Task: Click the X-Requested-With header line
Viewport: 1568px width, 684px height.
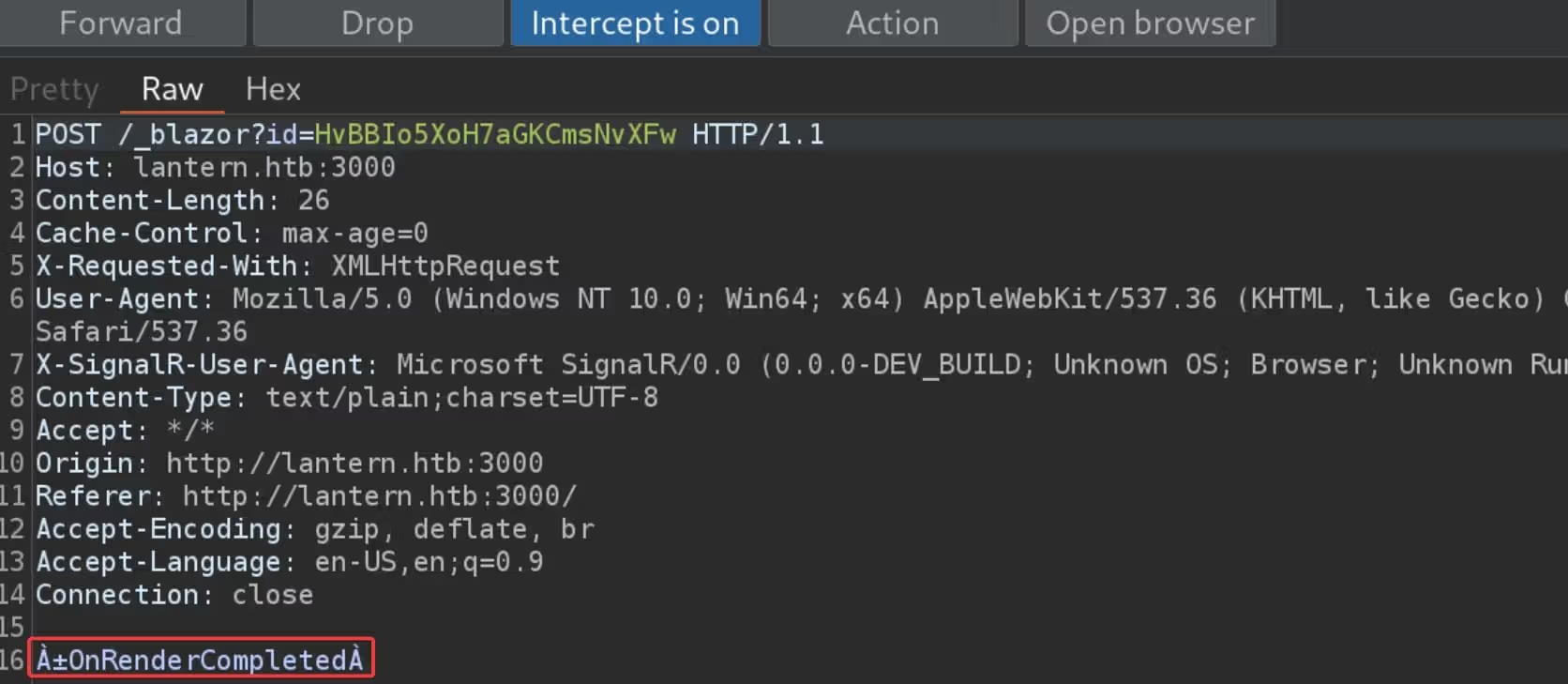Action: tap(296, 266)
